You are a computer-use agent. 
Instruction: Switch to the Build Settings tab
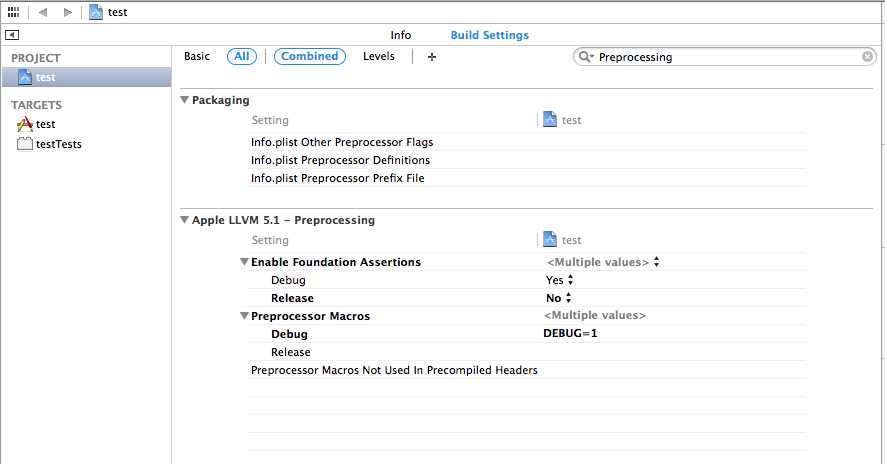[489, 35]
